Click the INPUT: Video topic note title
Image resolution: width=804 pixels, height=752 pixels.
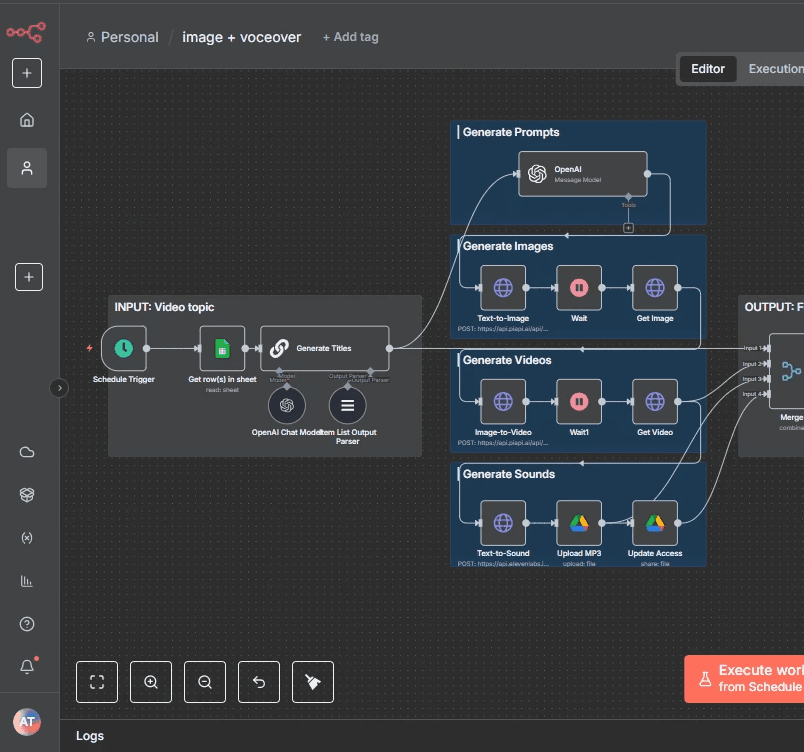[164, 307]
